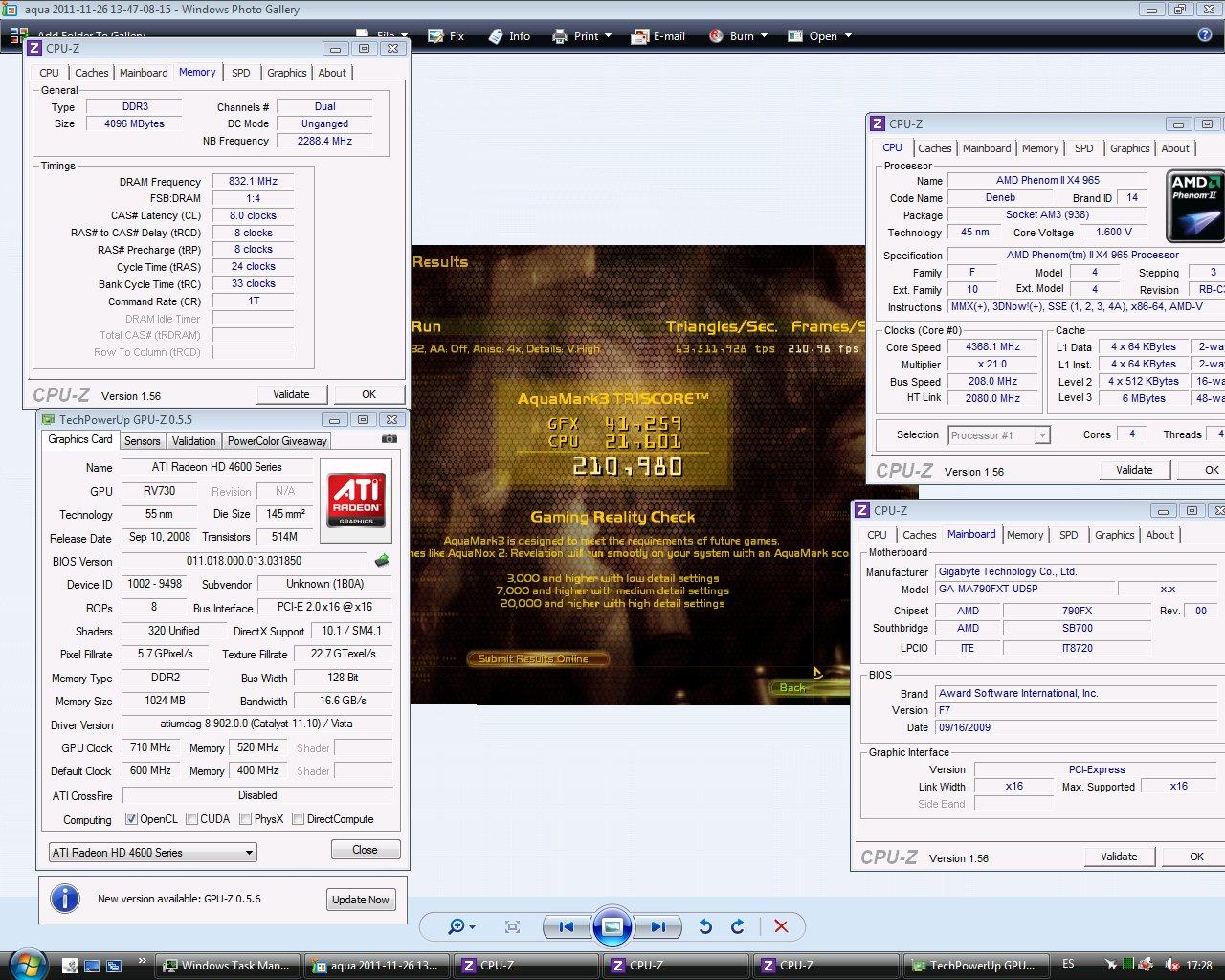This screenshot has height=980, width=1225.
Task: Click the AquaMark total score 210,980
Action: (x=627, y=466)
